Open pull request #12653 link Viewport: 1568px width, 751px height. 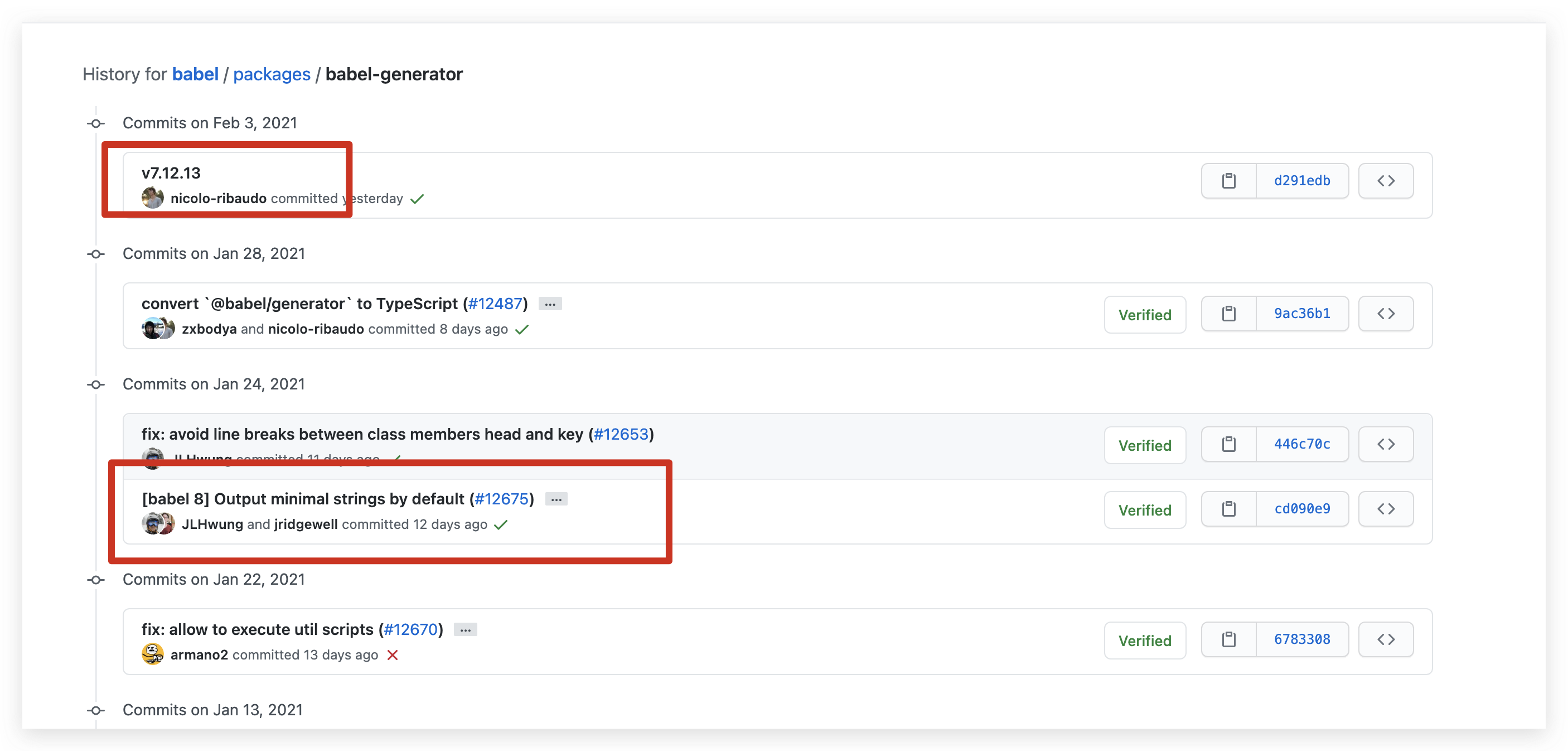[x=621, y=434]
